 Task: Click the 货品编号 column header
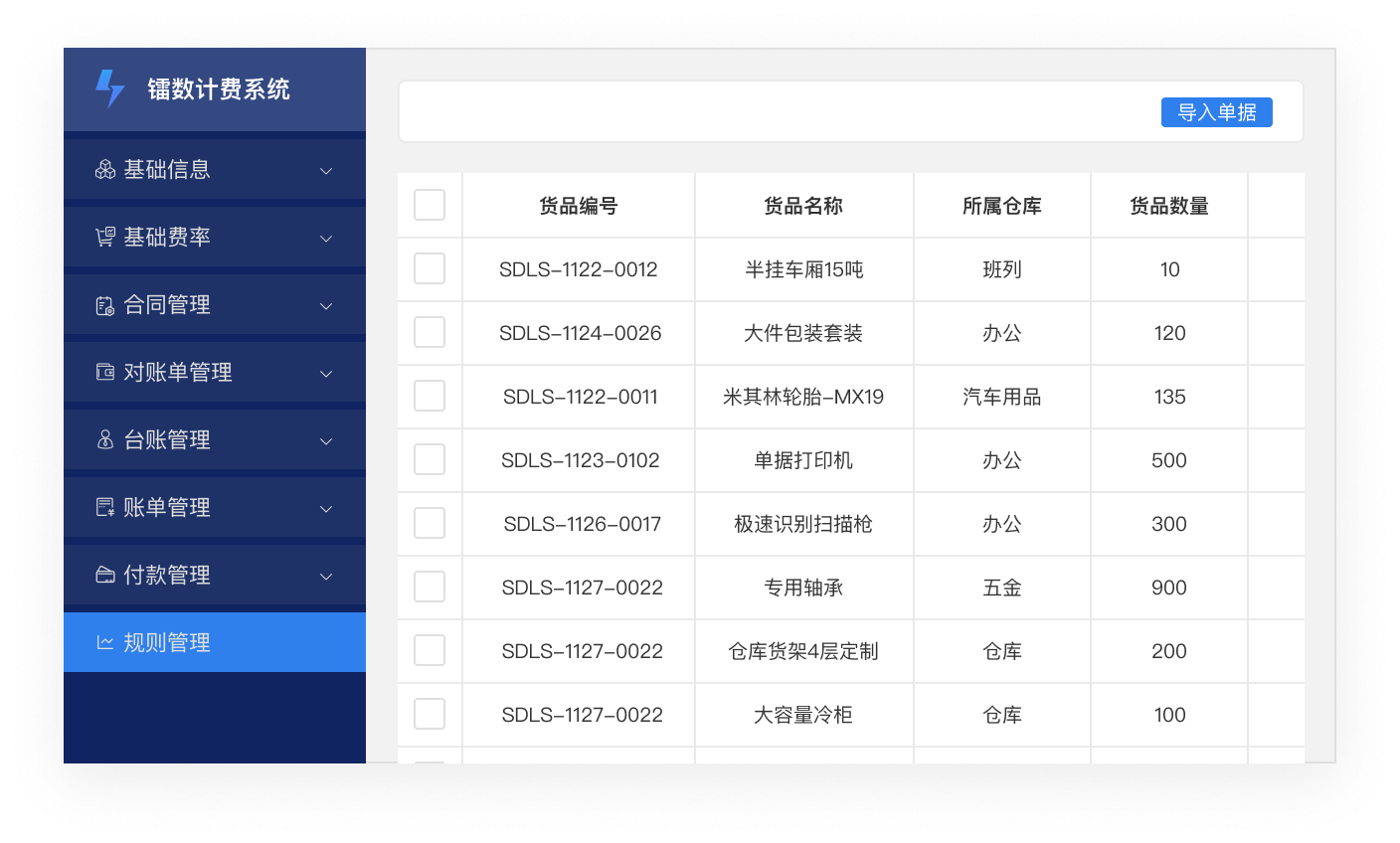pos(579,206)
